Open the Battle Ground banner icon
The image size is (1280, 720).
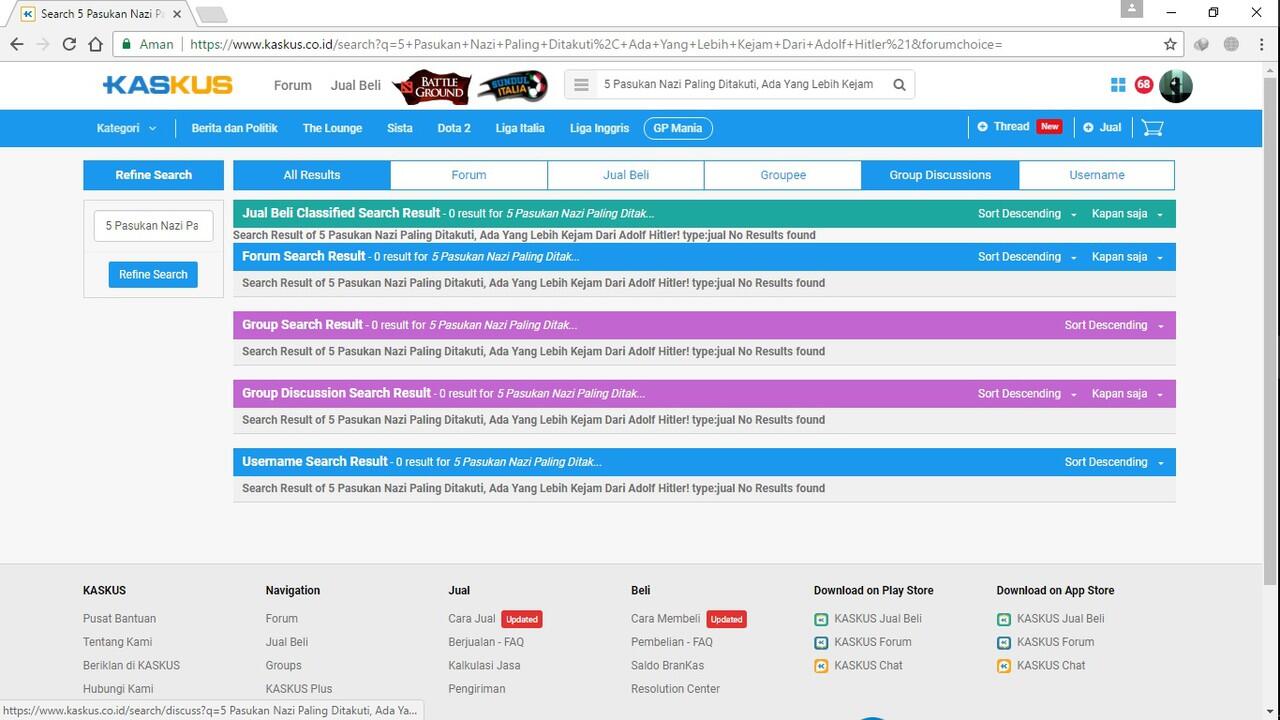pos(430,86)
